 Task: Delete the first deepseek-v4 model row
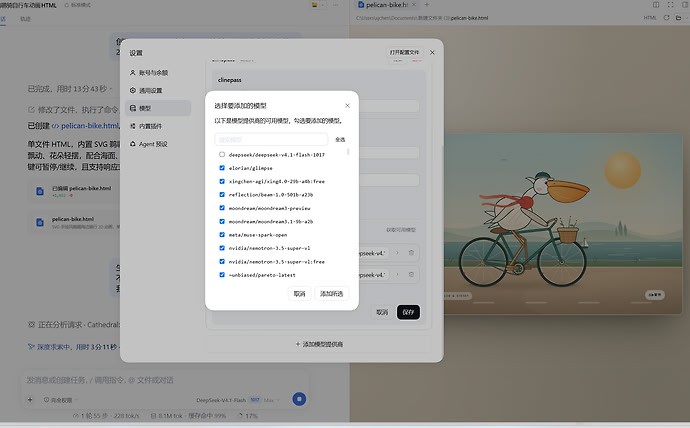[x=411, y=252]
